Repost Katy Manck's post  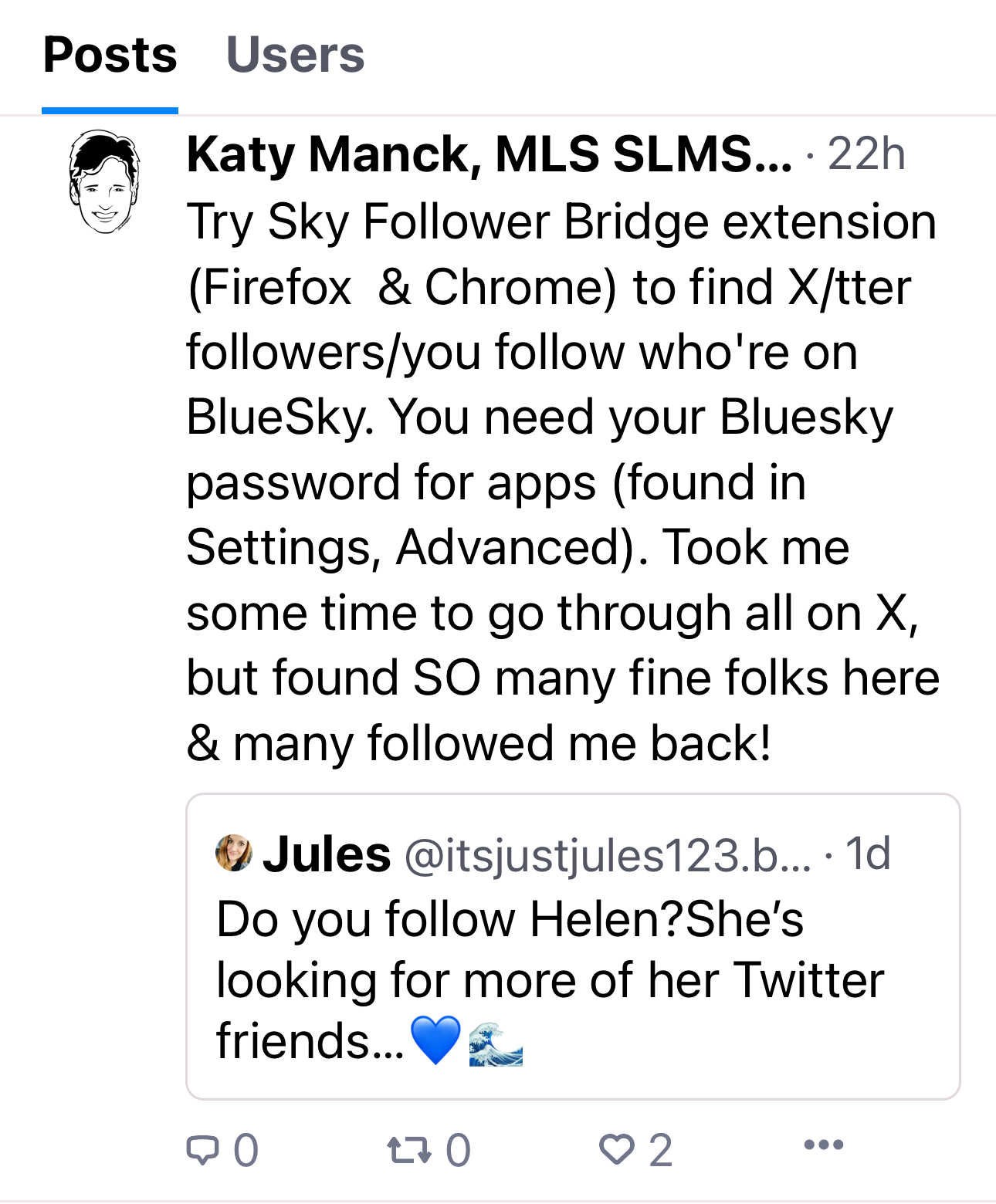click(x=408, y=1149)
